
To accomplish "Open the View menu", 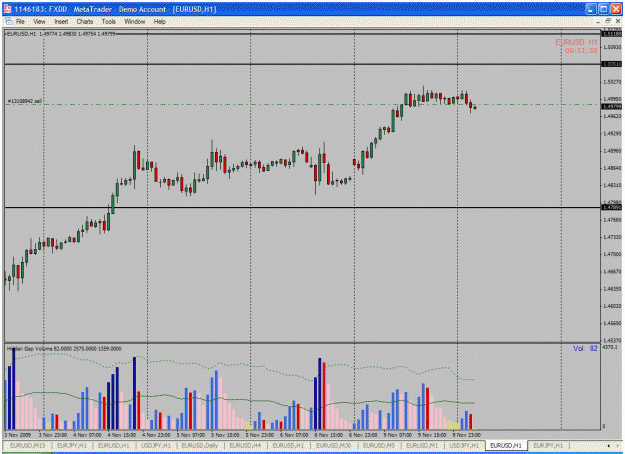I will pyautogui.click(x=39, y=22).
